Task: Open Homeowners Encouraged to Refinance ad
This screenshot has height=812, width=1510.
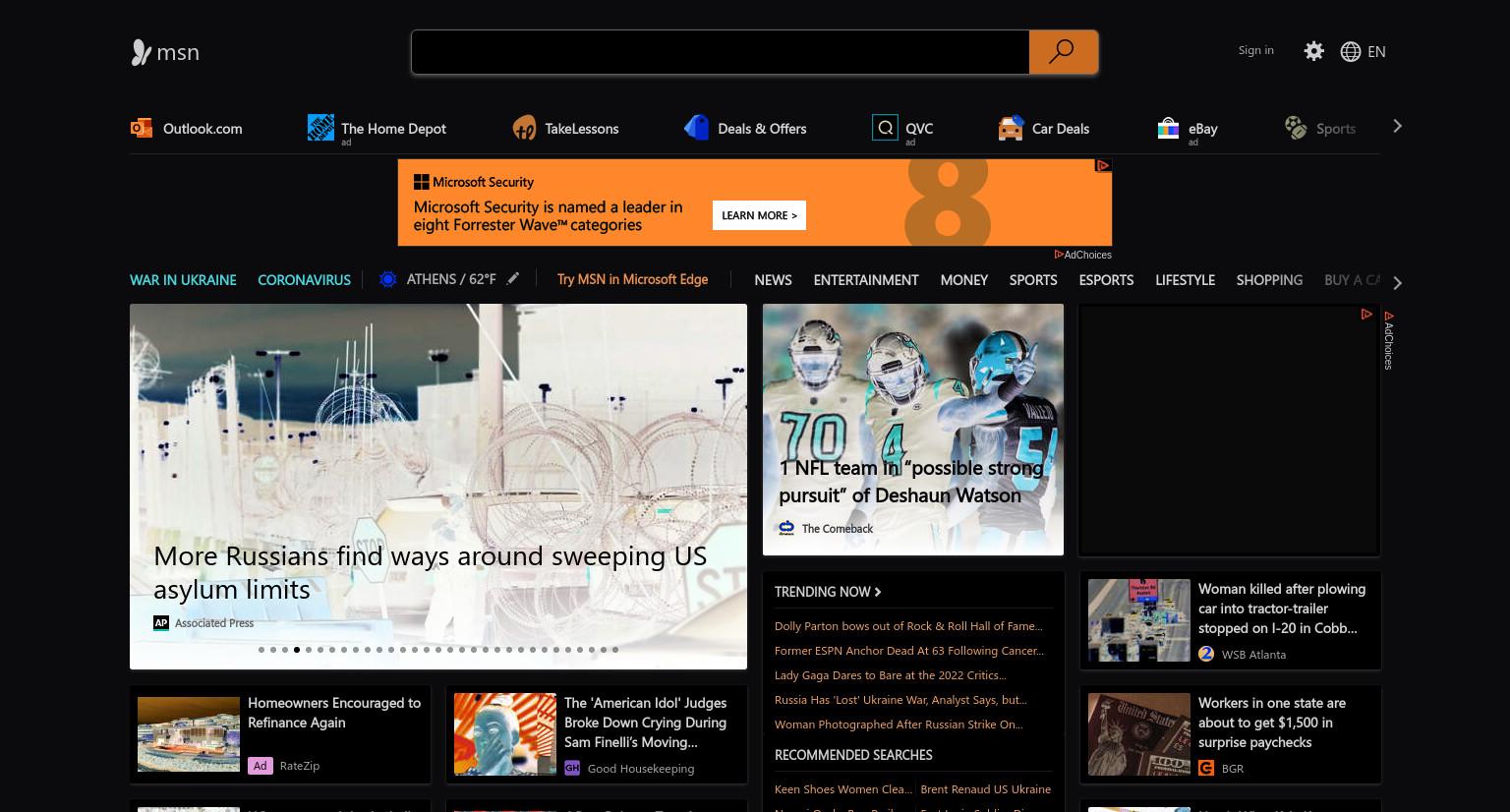Action: [334, 713]
